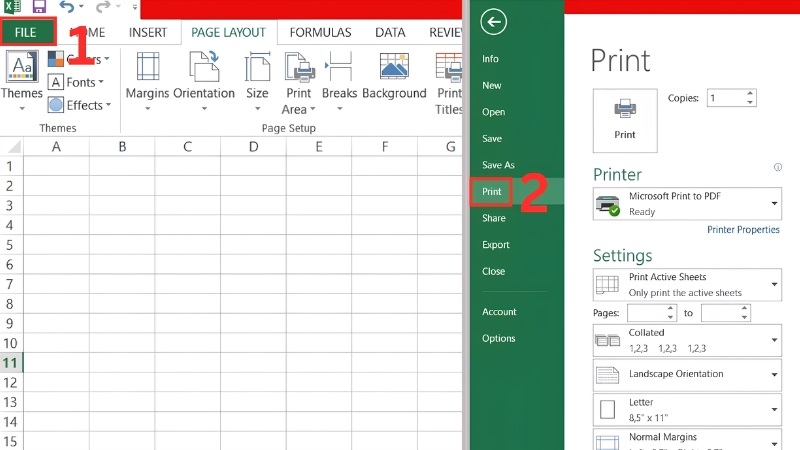This screenshot has height=450, width=800.
Task: Click the Copies number field
Action: [726, 98]
